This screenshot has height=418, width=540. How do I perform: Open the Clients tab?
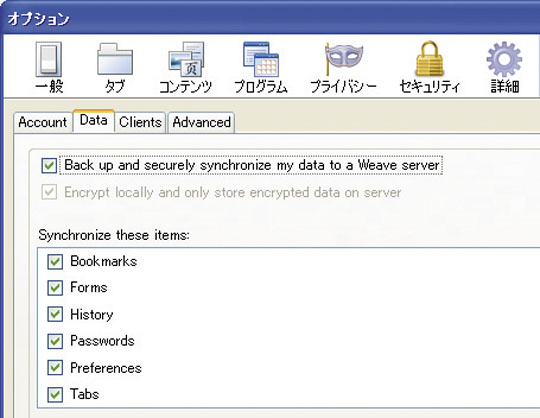point(140,122)
